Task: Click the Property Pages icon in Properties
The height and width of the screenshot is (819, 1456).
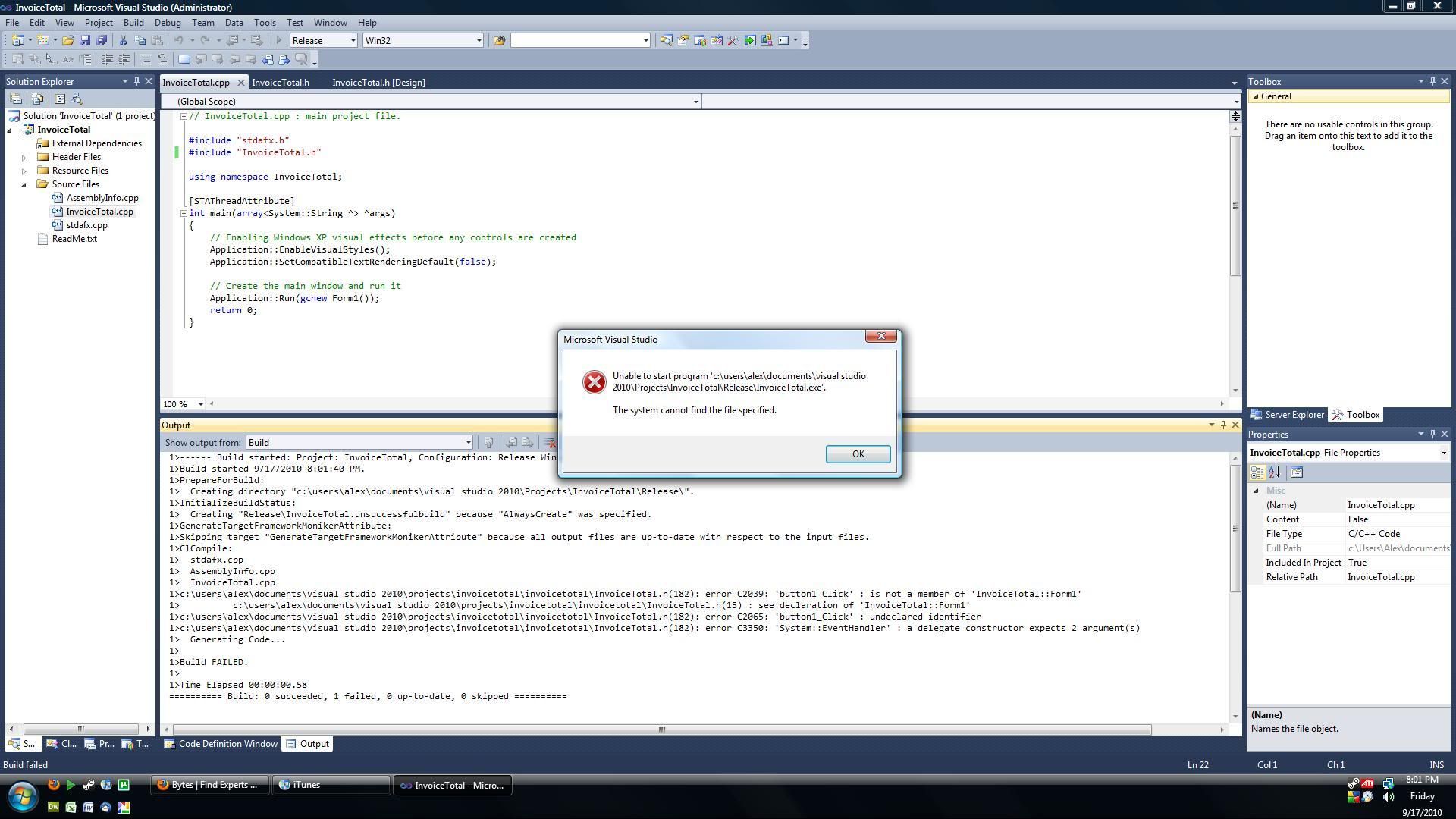Action: [1297, 472]
